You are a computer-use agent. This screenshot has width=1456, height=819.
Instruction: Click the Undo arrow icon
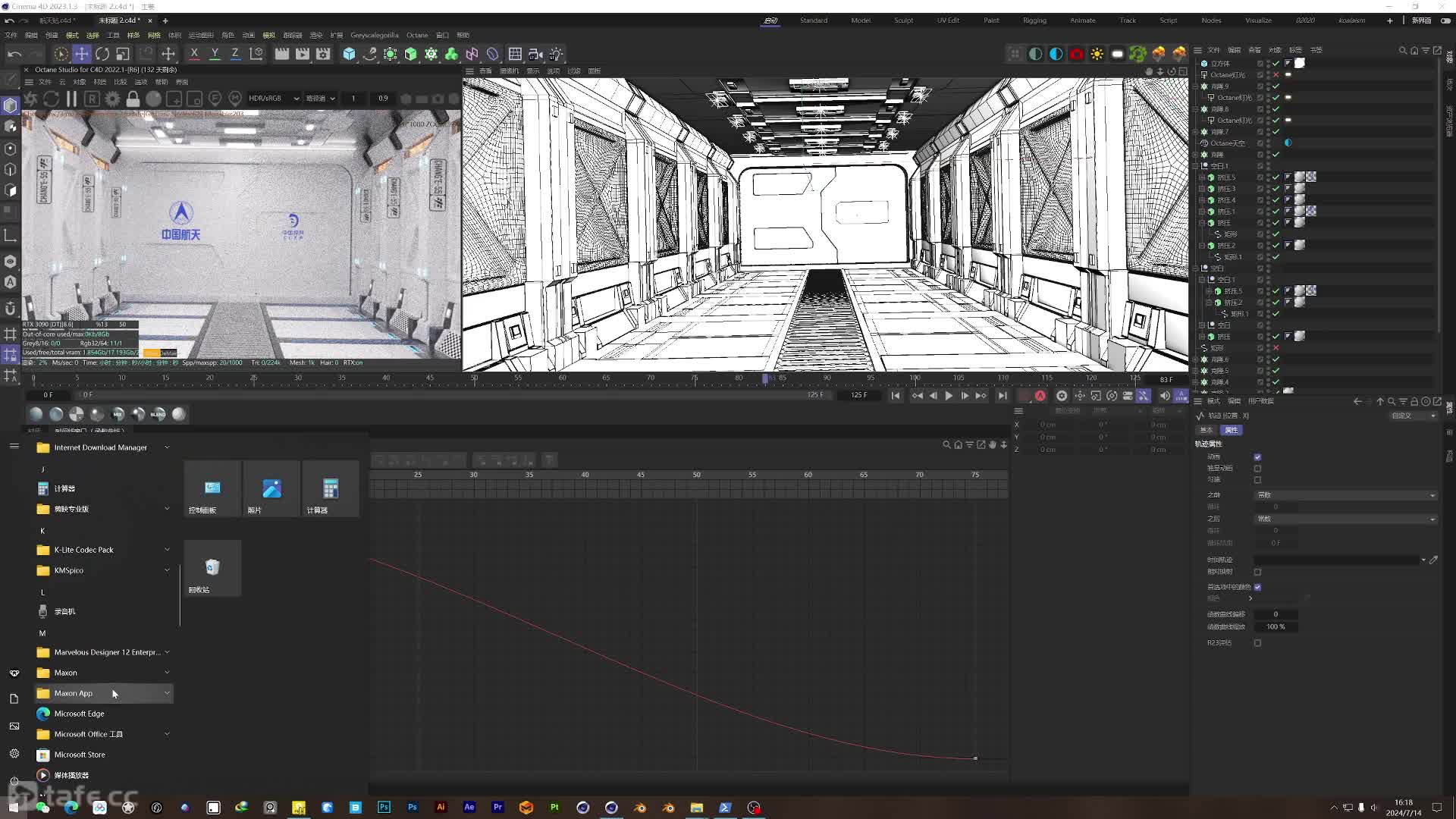[x=14, y=54]
